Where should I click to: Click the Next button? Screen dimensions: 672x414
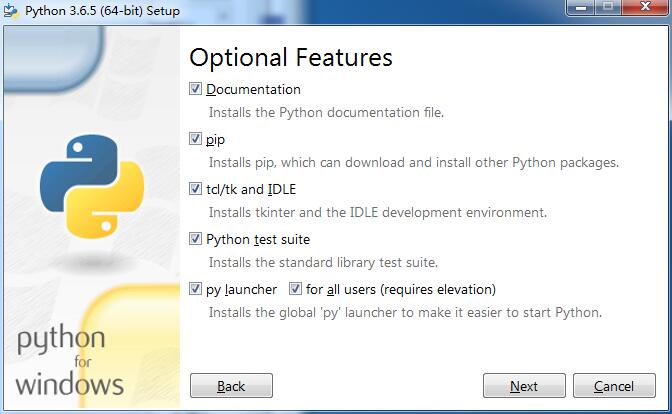click(524, 386)
